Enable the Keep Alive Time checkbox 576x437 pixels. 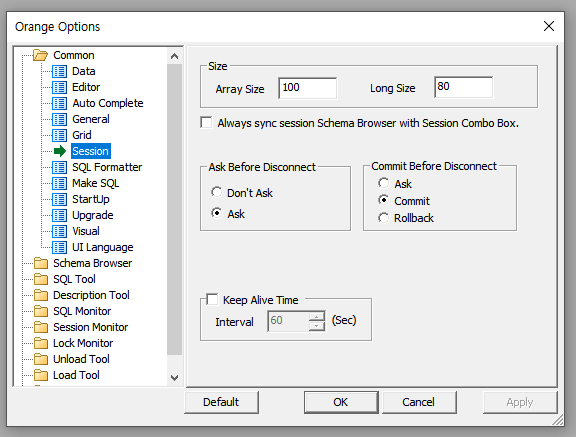pyautogui.click(x=212, y=299)
